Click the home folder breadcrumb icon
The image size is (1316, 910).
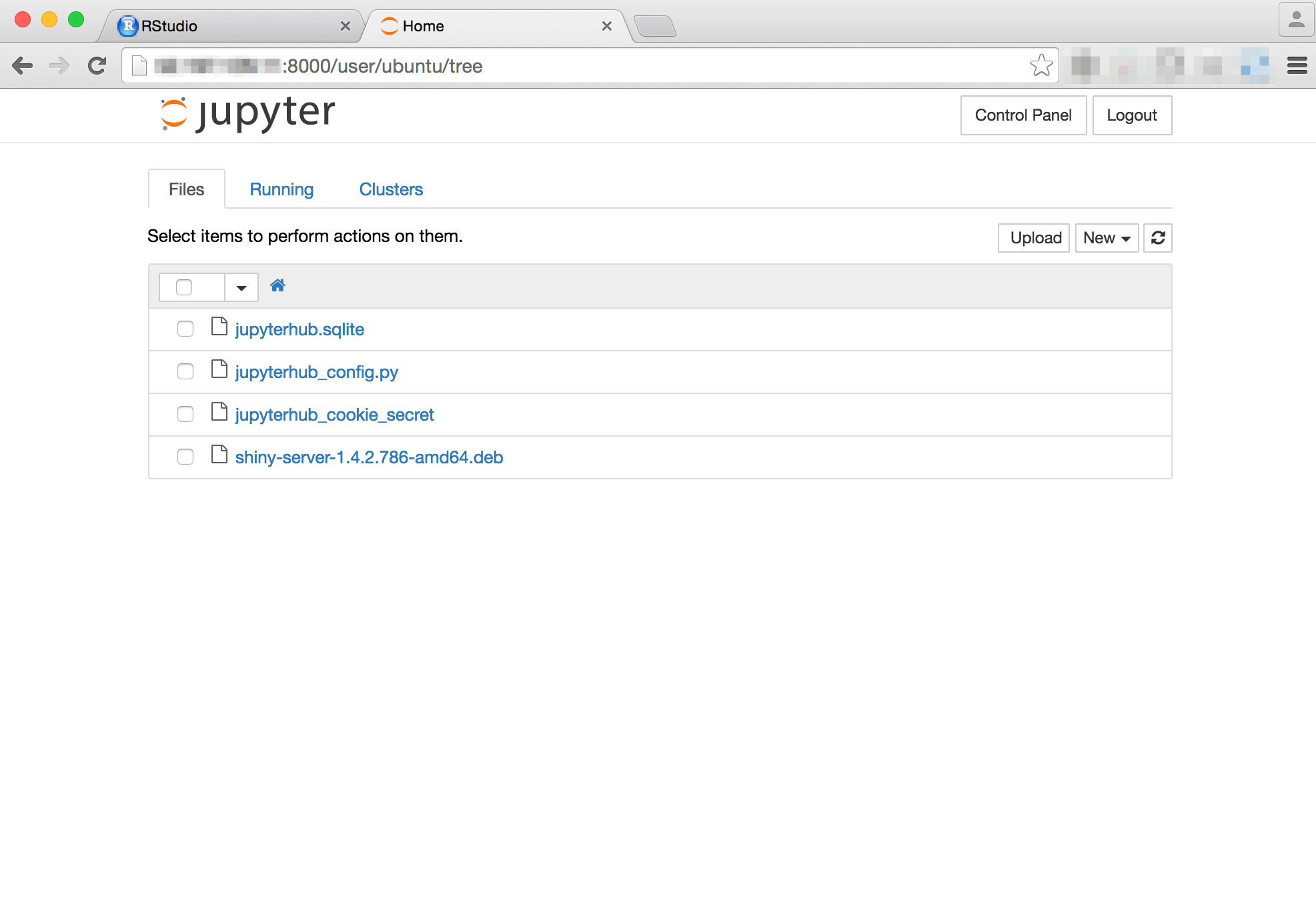[x=278, y=285]
